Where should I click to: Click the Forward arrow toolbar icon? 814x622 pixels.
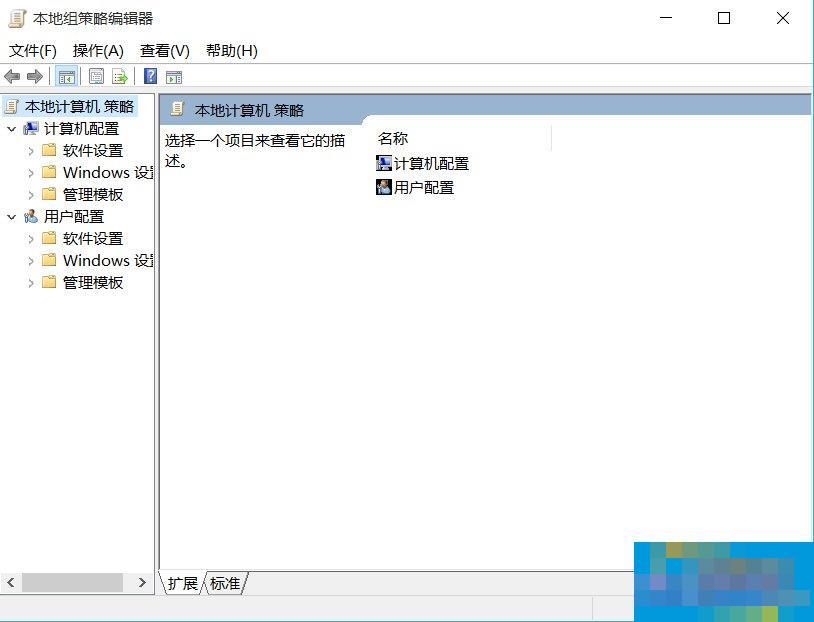click(35, 77)
